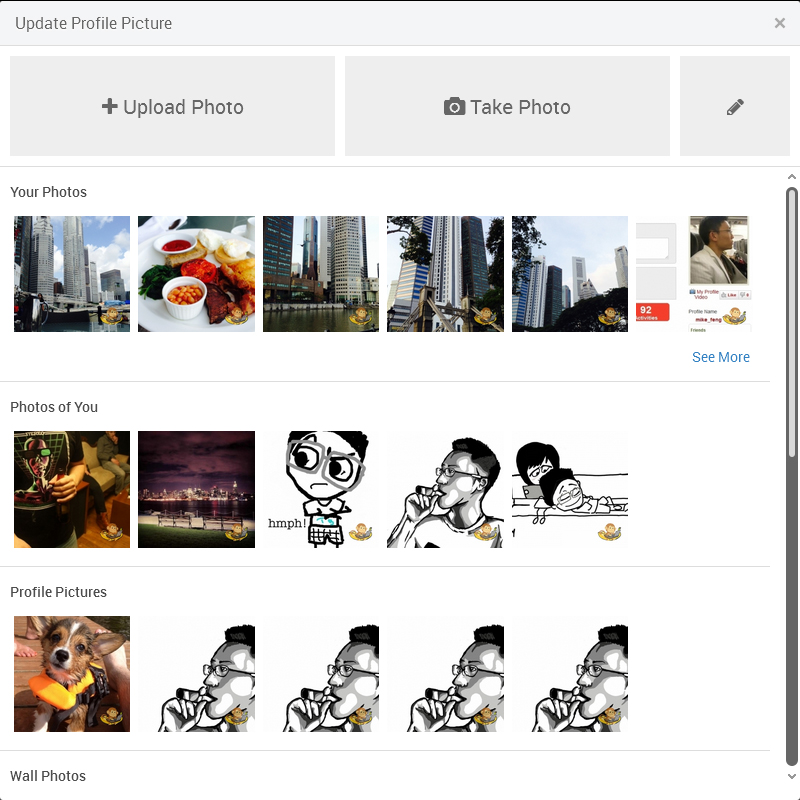This screenshot has height=800, width=800.
Task: Pick the first skyscraper photo in Your Photos
Action: pos(72,274)
